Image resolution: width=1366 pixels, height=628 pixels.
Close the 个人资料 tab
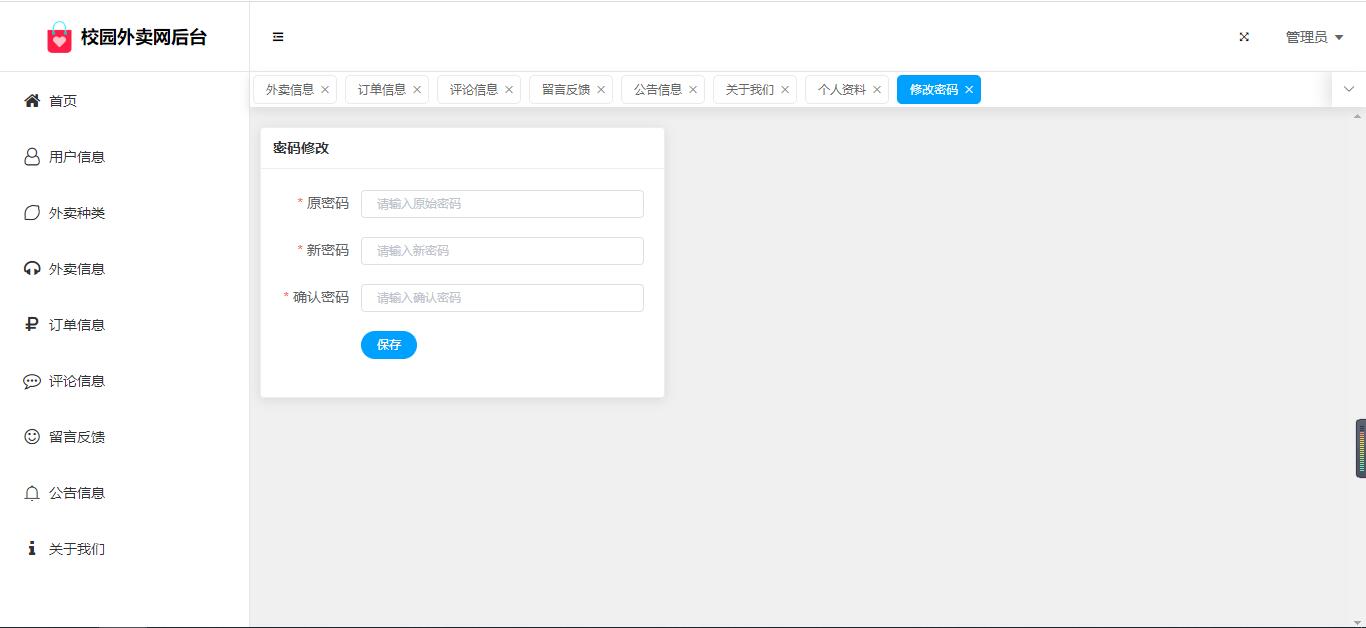point(877,90)
